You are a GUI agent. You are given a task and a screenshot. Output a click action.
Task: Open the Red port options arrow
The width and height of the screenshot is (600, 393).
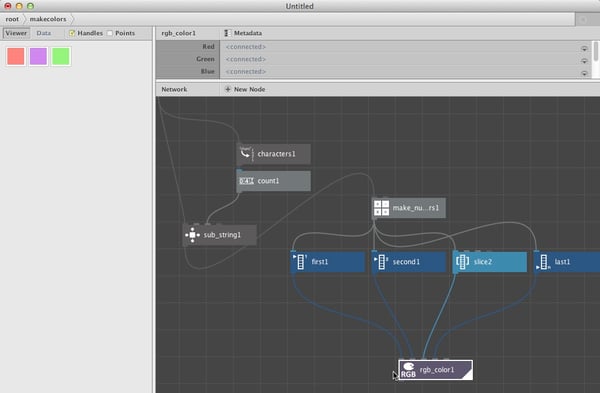coord(584,48)
